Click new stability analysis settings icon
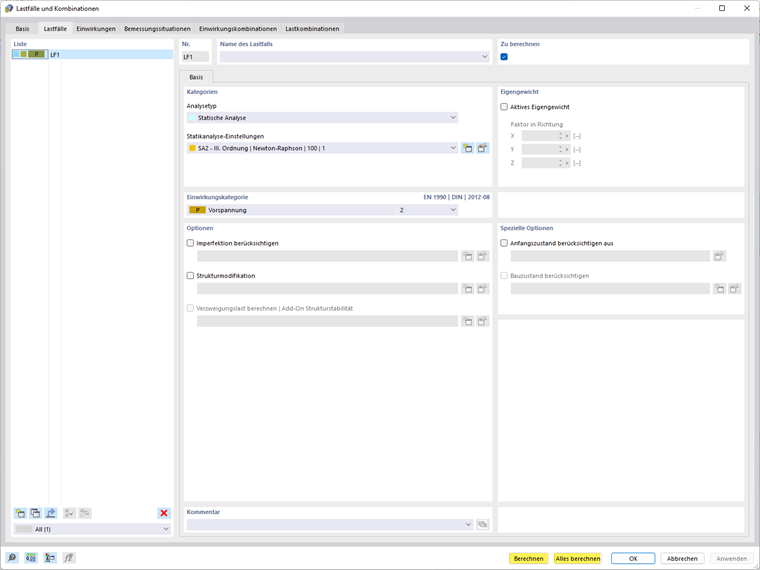760x570 pixels. pos(467,321)
